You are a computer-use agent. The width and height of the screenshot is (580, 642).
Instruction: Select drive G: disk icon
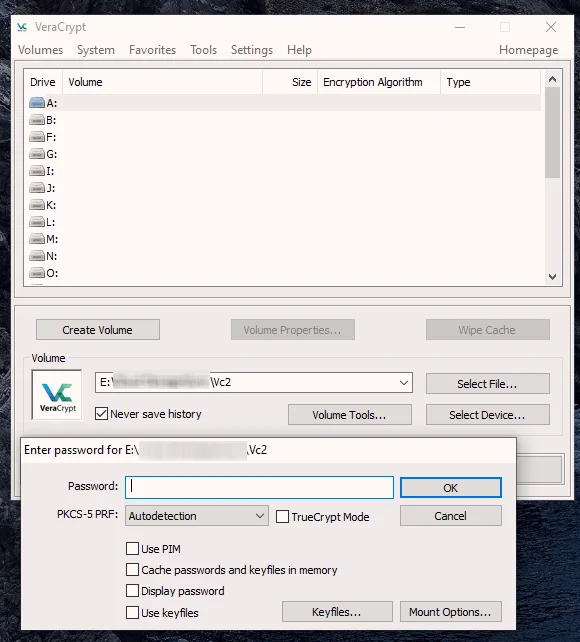tap(37, 154)
